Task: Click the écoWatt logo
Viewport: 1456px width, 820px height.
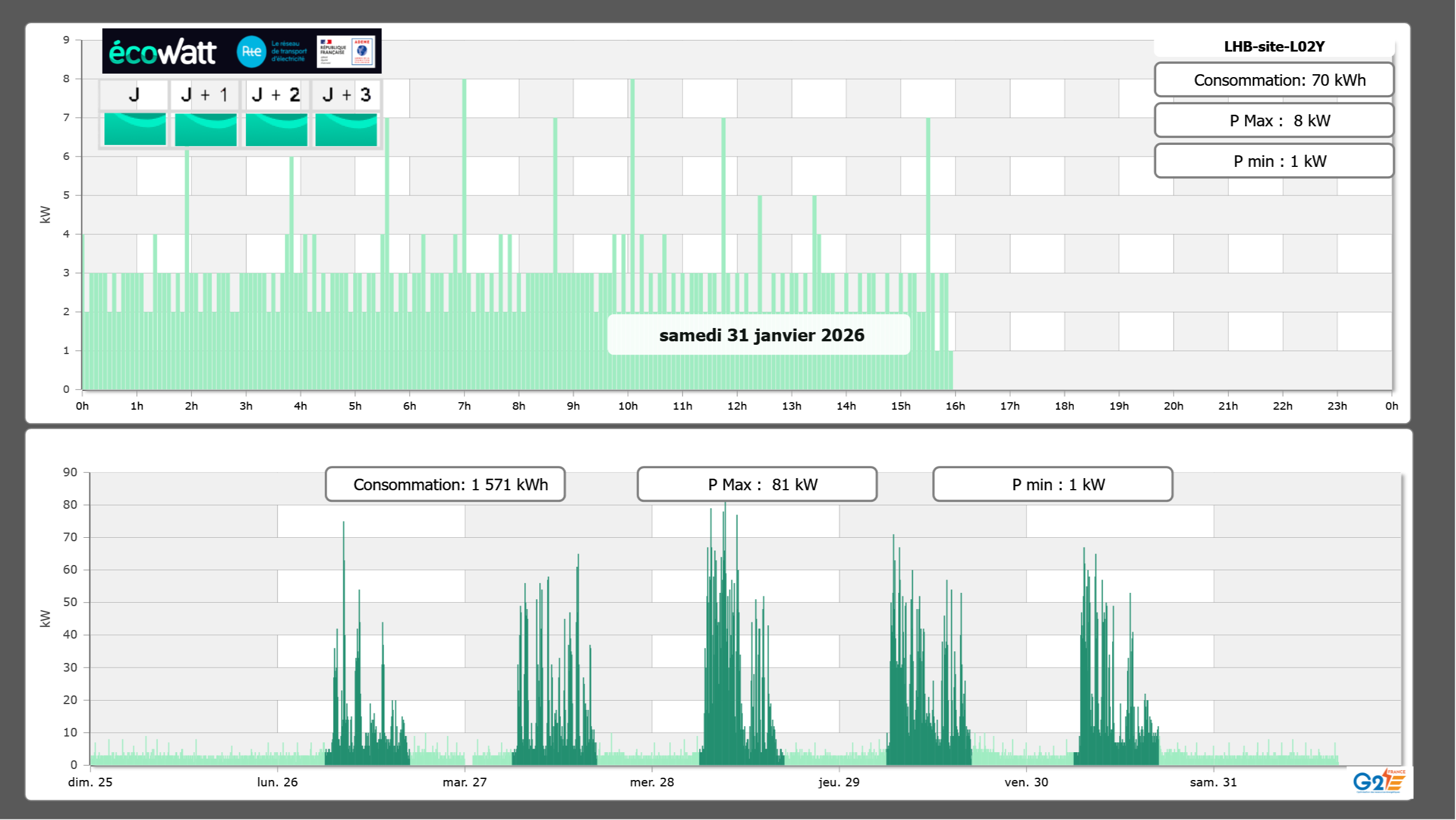Action: tap(162, 52)
